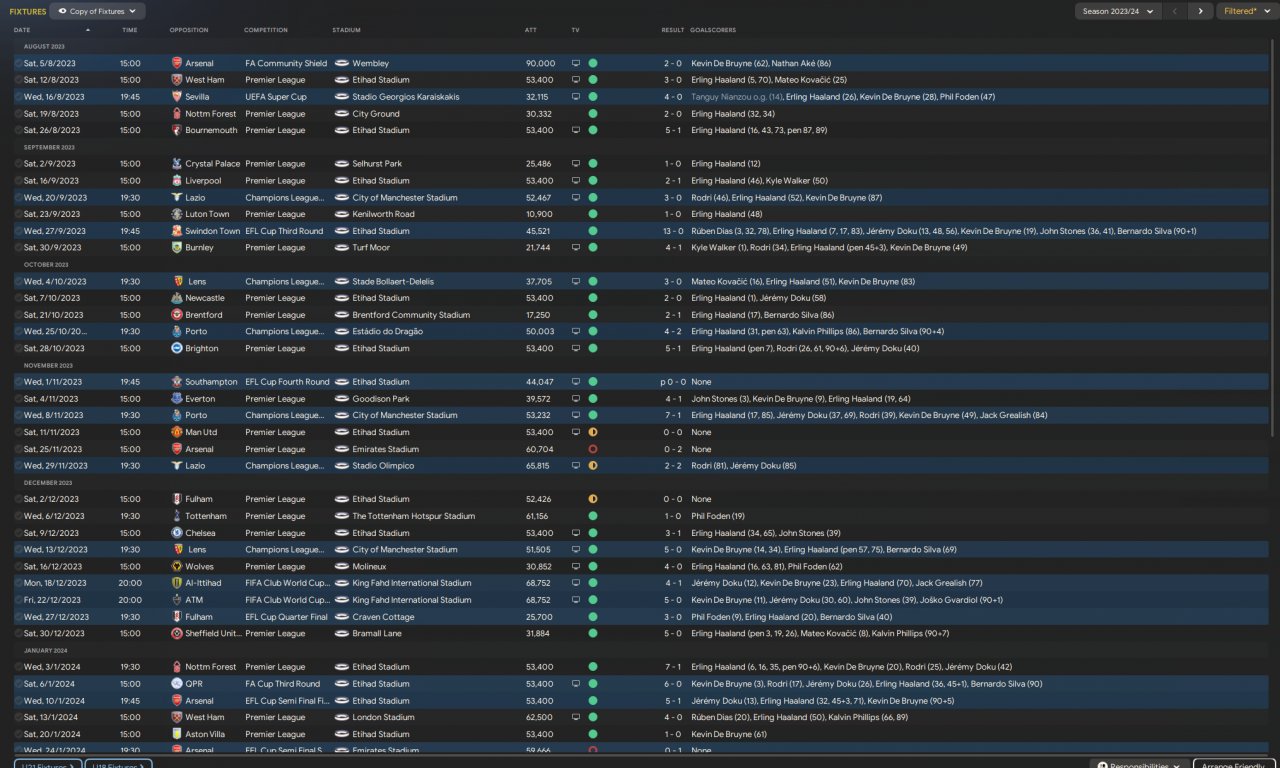Image resolution: width=1280 pixels, height=768 pixels.
Task: Click the 13 - 0 result against Swindon Town
Action: pos(672,231)
